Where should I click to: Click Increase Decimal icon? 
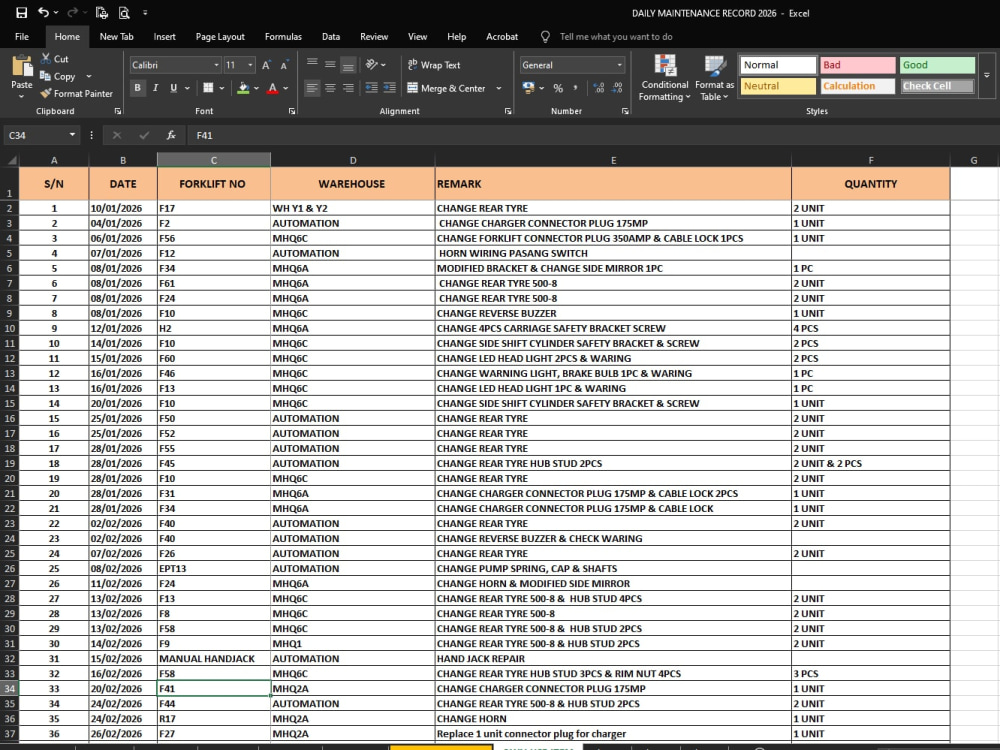coord(598,88)
